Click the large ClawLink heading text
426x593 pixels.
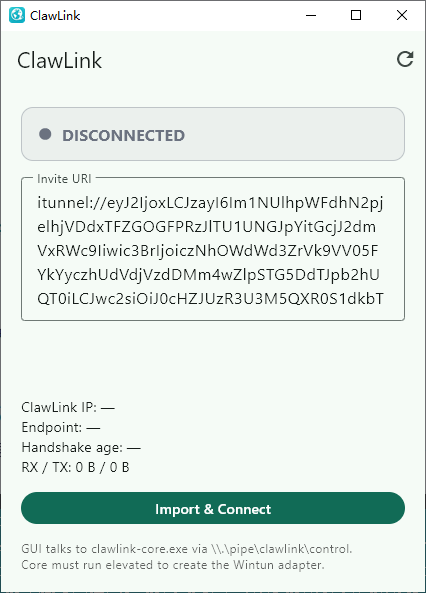pyautogui.click(x=60, y=61)
